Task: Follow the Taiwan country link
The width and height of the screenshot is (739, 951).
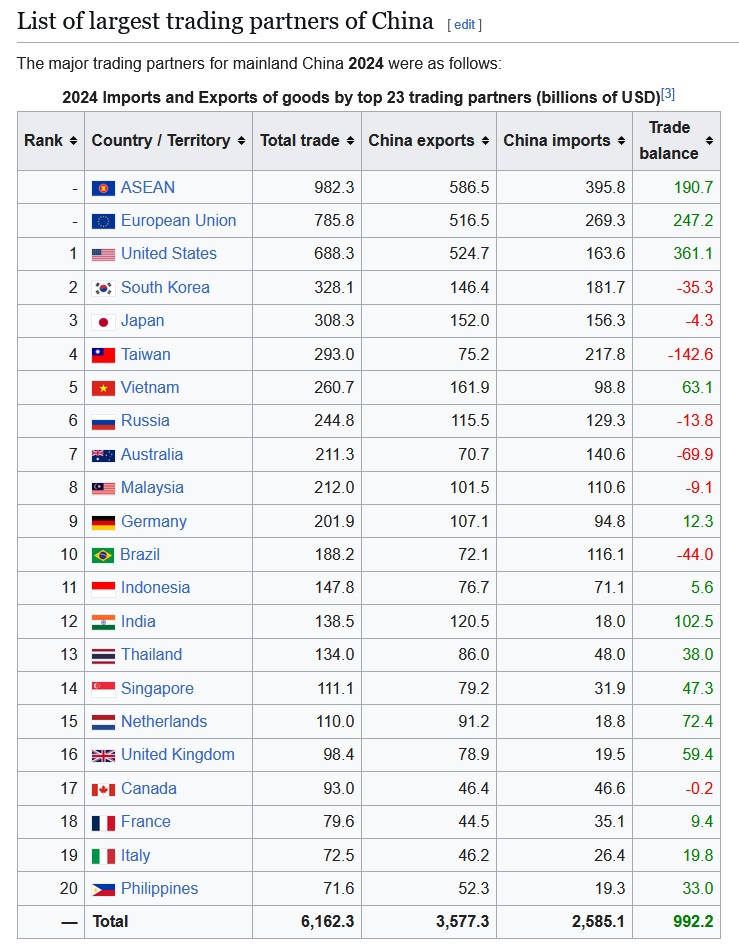Action: point(146,354)
